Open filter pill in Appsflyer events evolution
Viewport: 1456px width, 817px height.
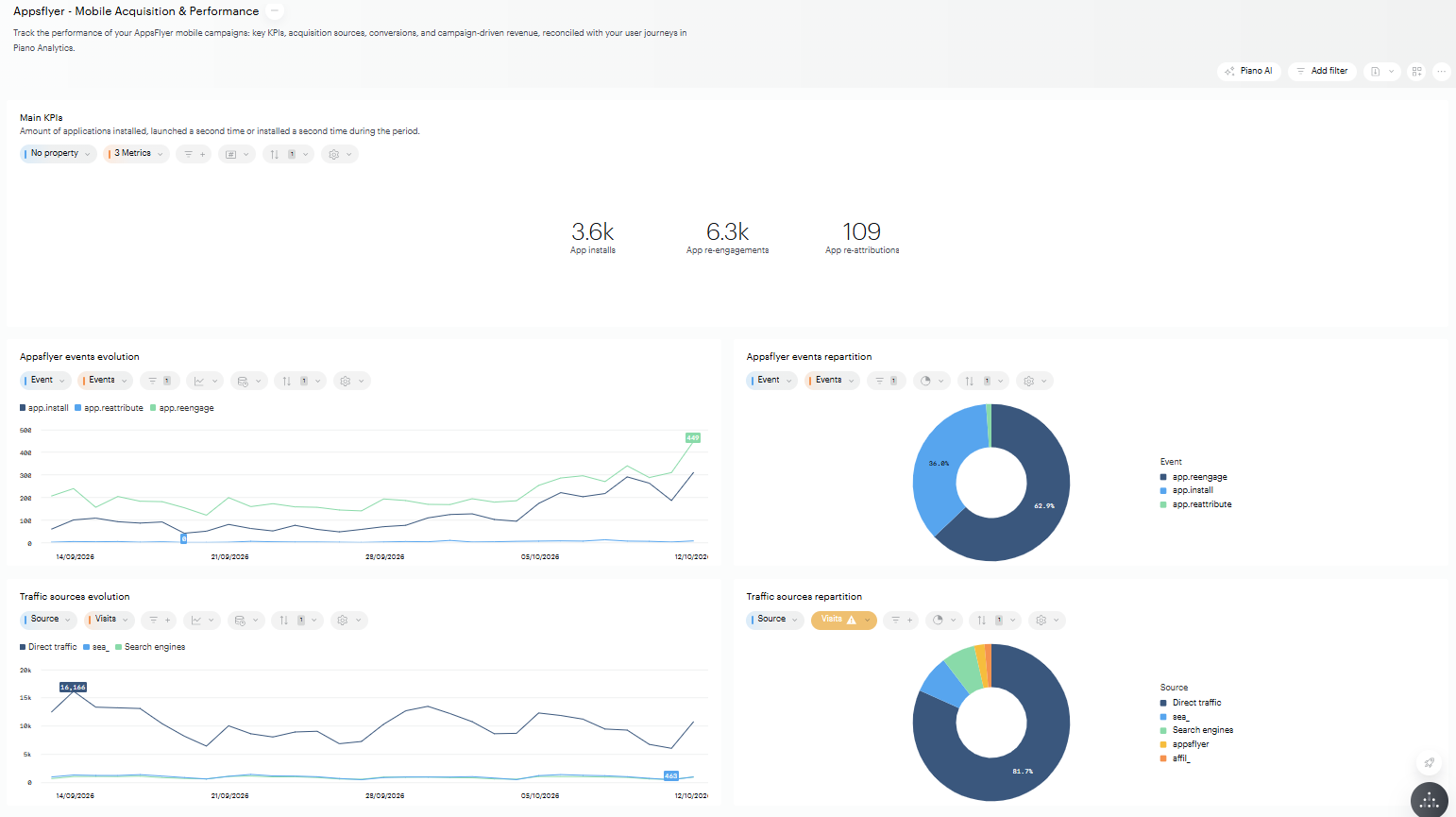point(161,381)
